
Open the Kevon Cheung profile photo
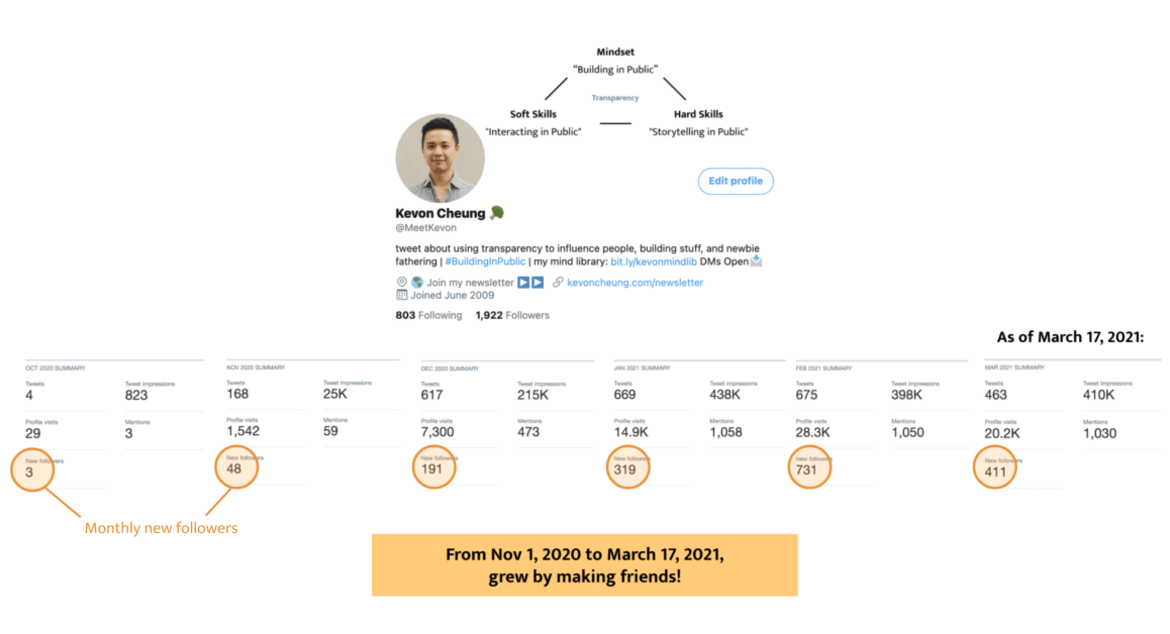pos(440,158)
